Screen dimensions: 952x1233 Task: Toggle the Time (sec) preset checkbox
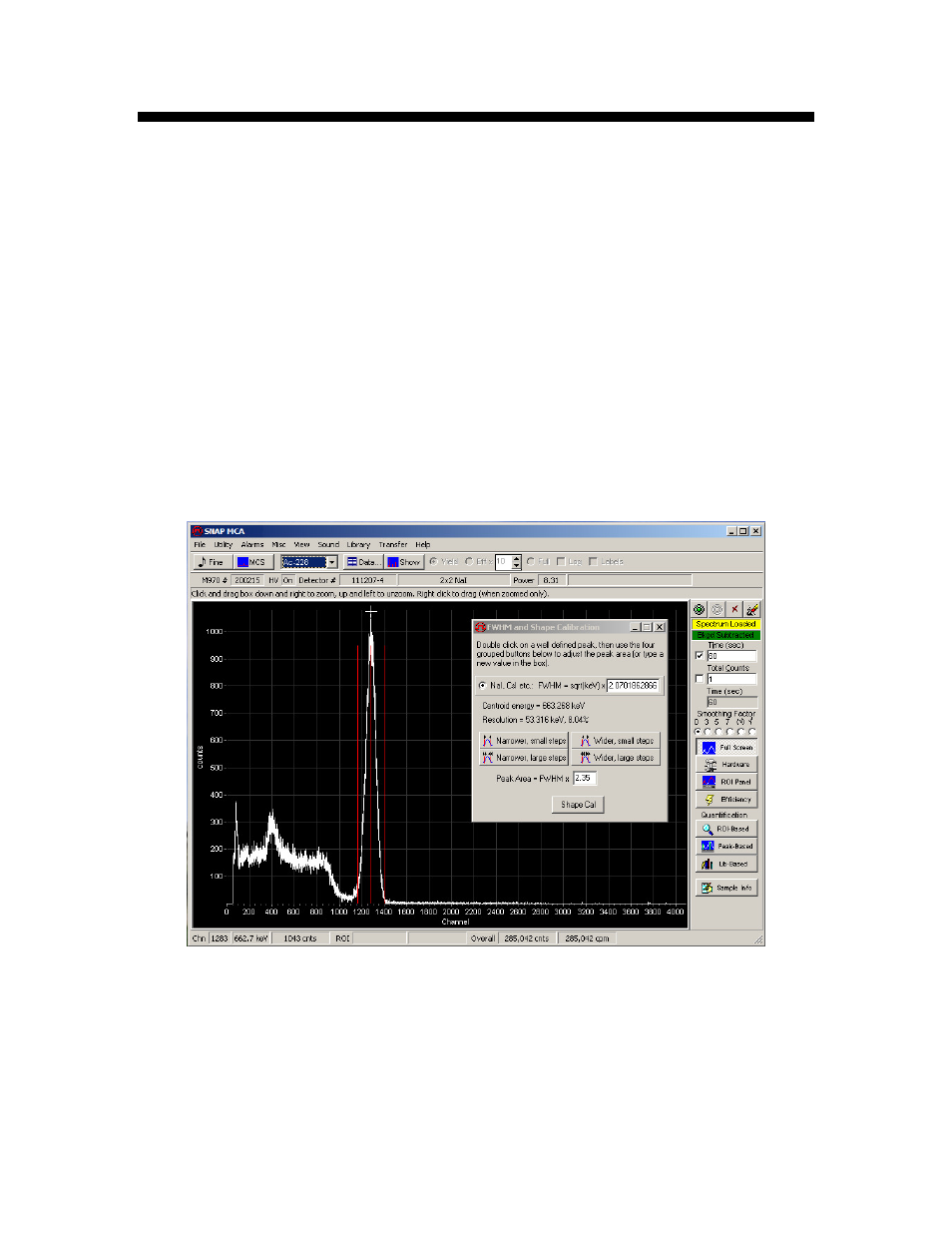pyautogui.click(x=700, y=656)
